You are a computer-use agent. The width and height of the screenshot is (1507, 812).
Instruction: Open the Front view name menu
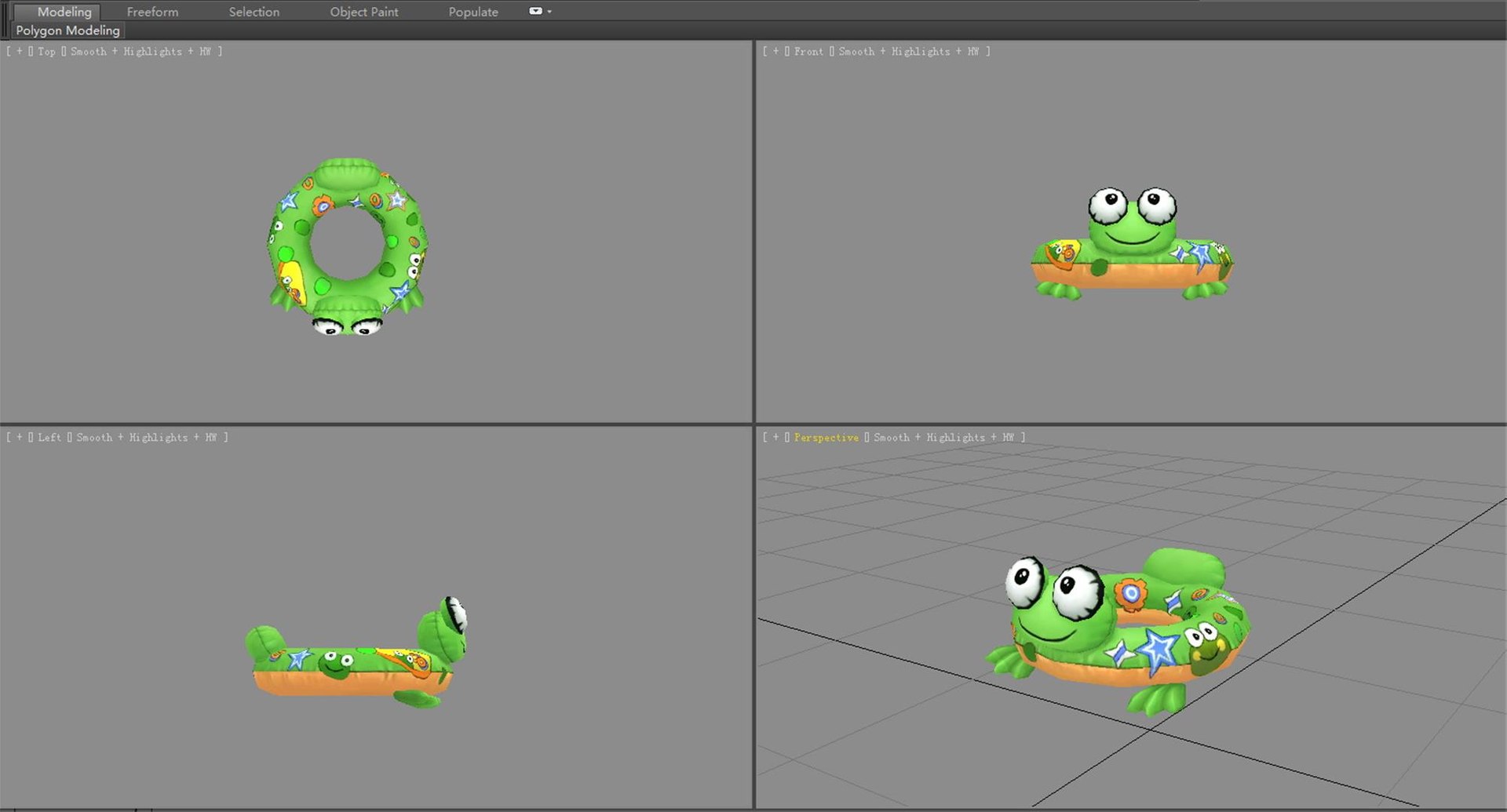point(808,51)
